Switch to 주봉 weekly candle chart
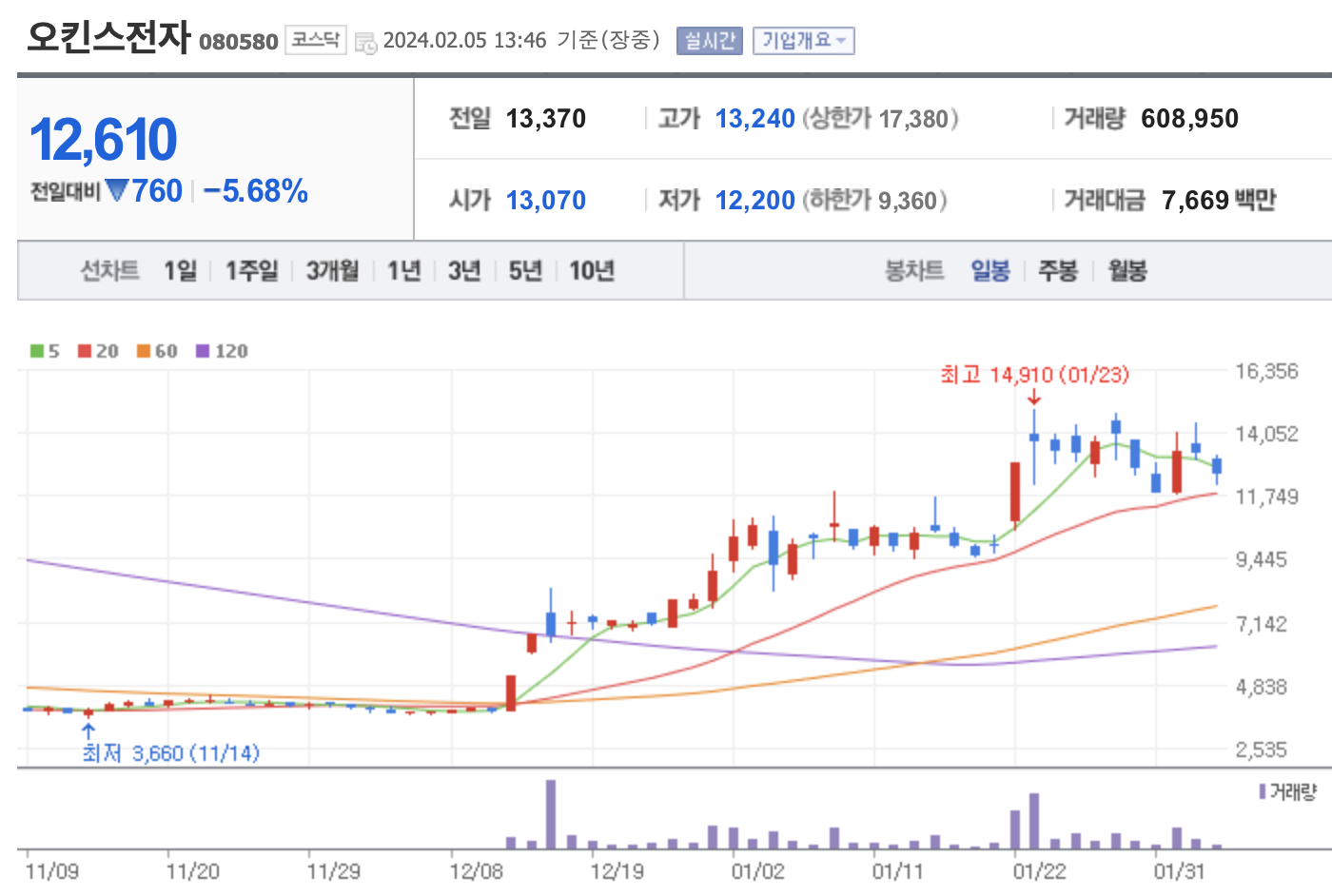1332x896 pixels. [x=1058, y=271]
